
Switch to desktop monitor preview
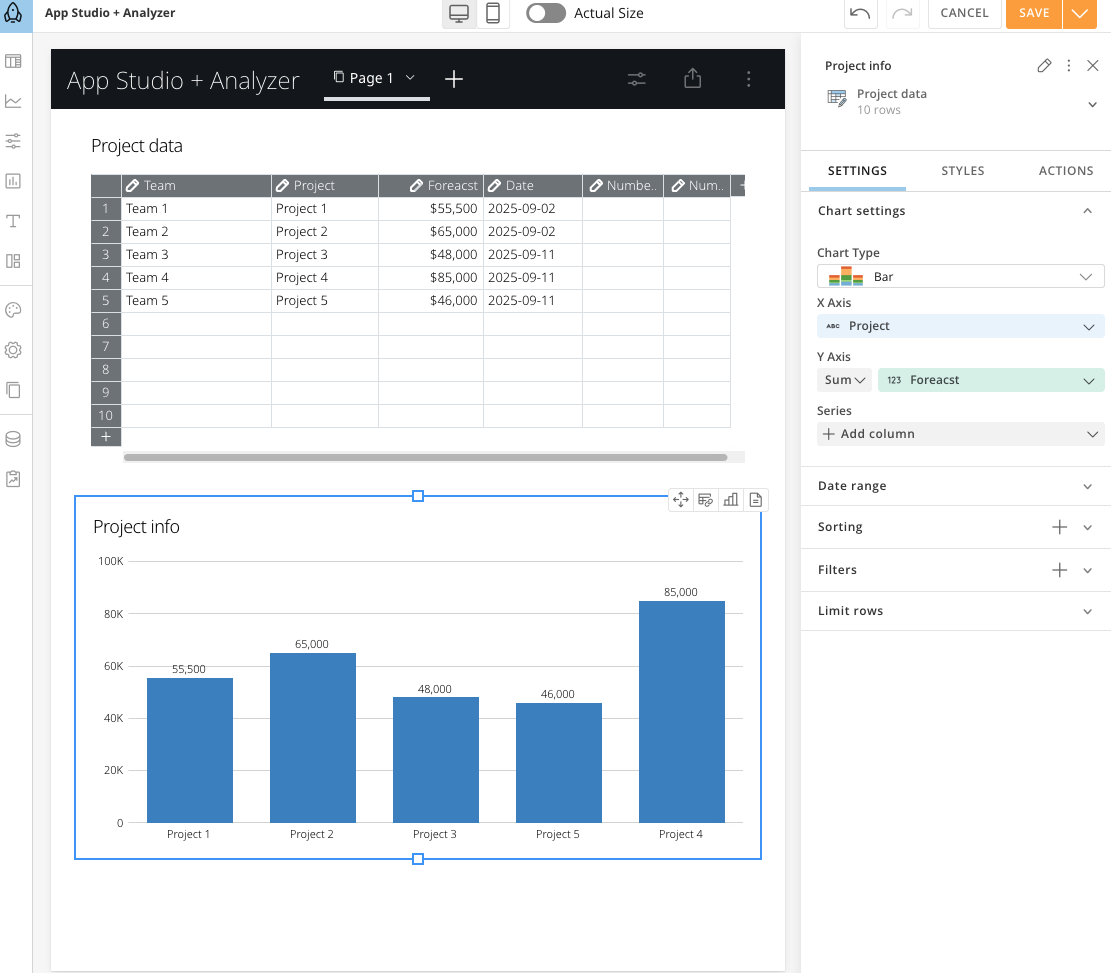pyautogui.click(x=460, y=13)
